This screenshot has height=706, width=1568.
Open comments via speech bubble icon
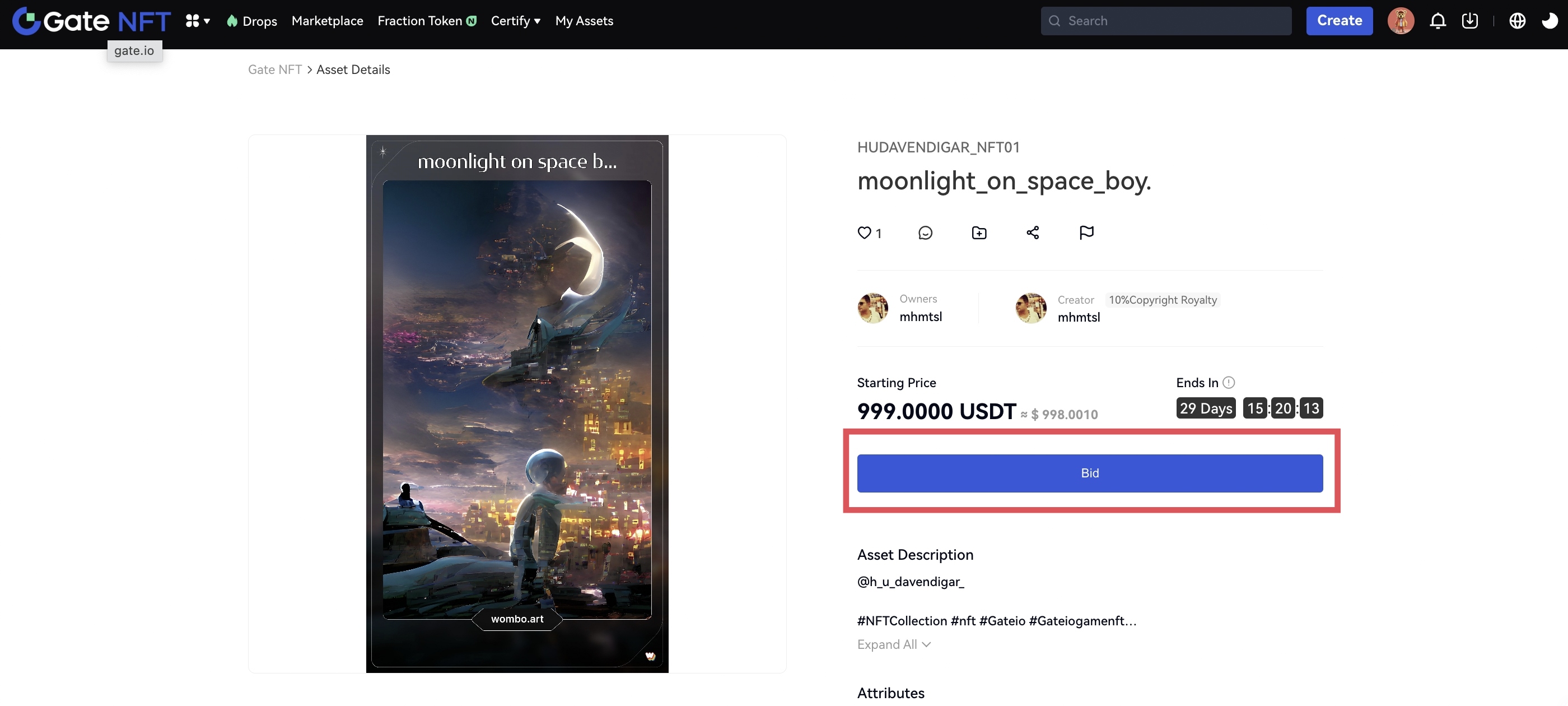(925, 233)
